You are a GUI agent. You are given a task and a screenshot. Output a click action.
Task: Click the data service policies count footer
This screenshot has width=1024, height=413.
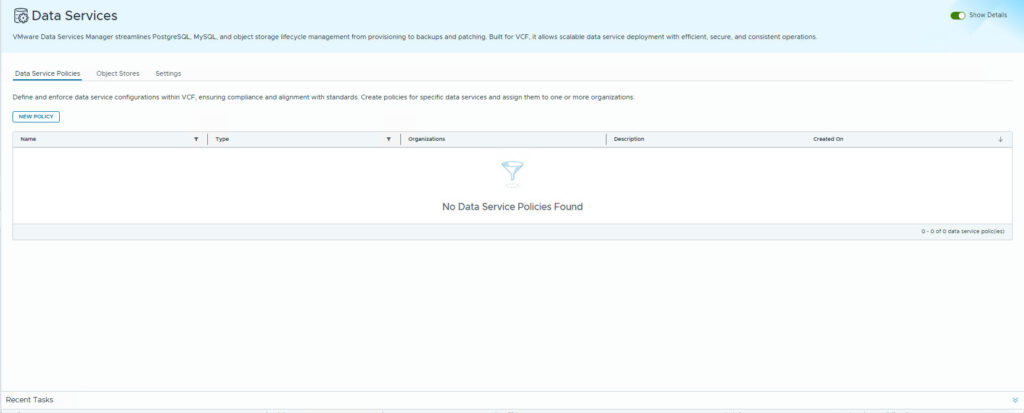click(x=963, y=231)
